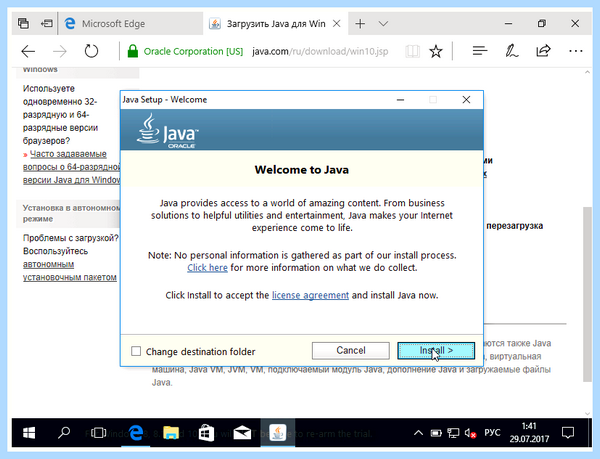Viewport: 600px width, 459px height.
Task: Make a web note pen icon
Action: pyautogui.click(x=511, y=51)
